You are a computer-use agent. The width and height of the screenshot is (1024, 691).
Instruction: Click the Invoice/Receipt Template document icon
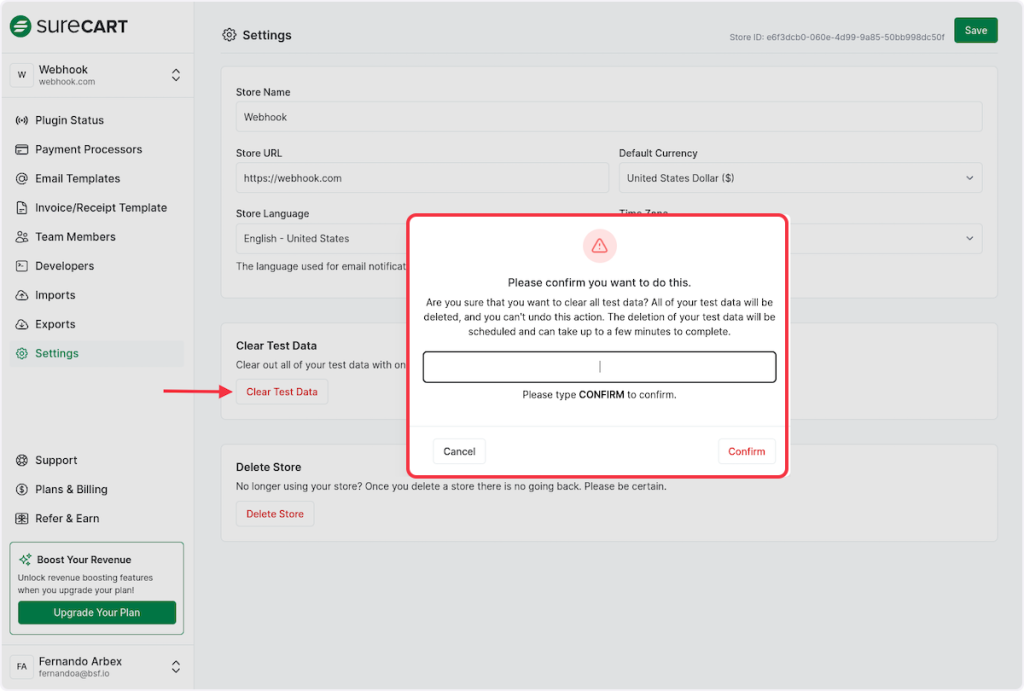pos(22,208)
